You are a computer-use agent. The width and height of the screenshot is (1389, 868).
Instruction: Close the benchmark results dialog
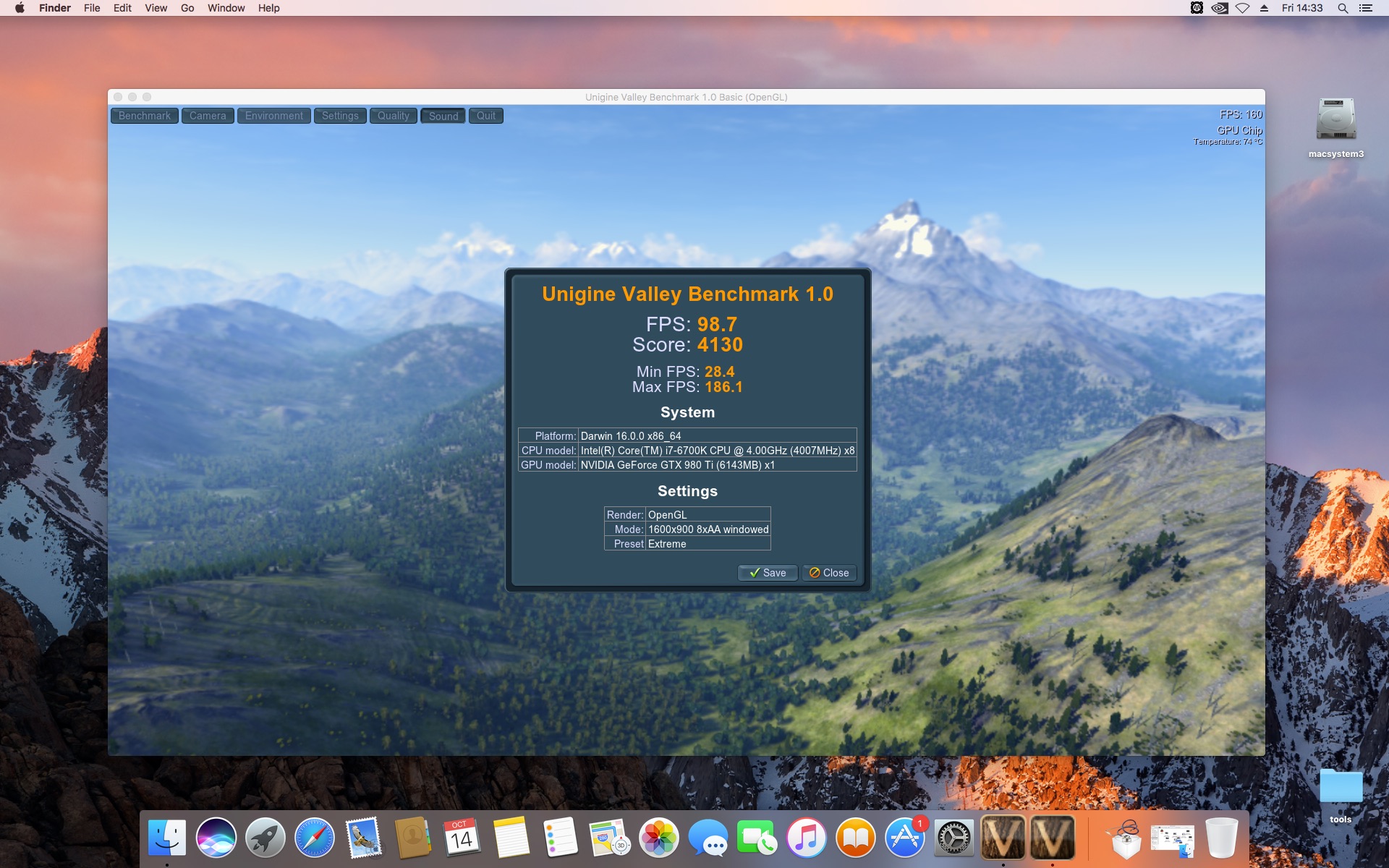(829, 573)
